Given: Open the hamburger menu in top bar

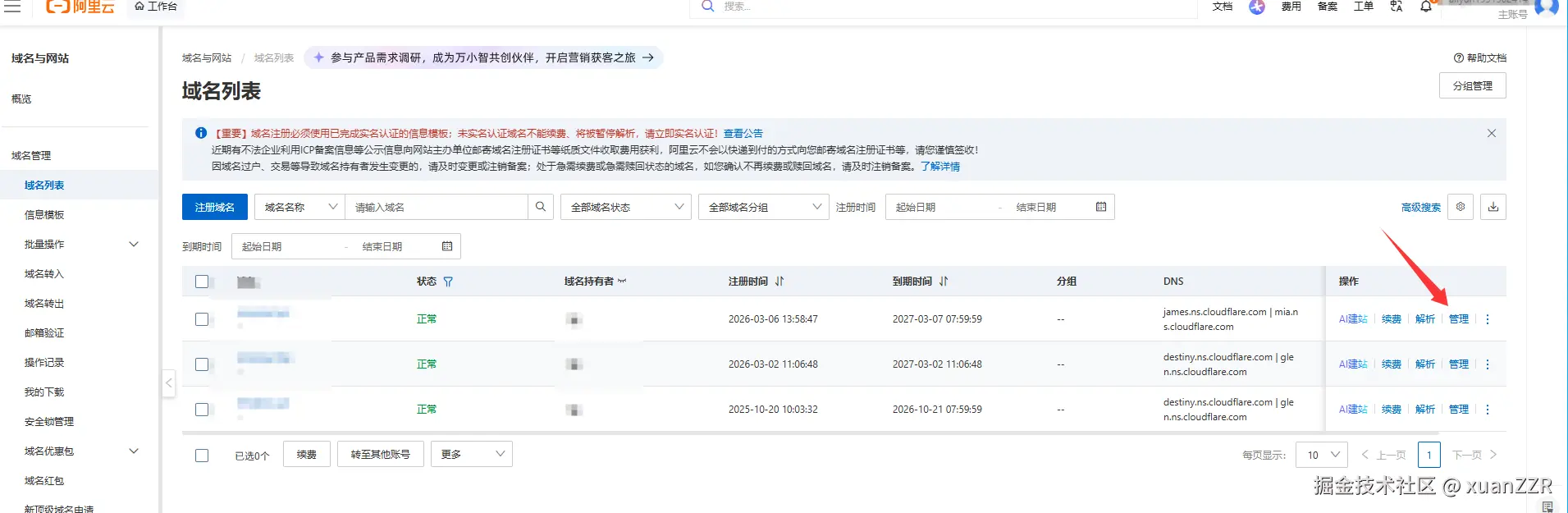Looking at the screenshot, I should point(12,7).
